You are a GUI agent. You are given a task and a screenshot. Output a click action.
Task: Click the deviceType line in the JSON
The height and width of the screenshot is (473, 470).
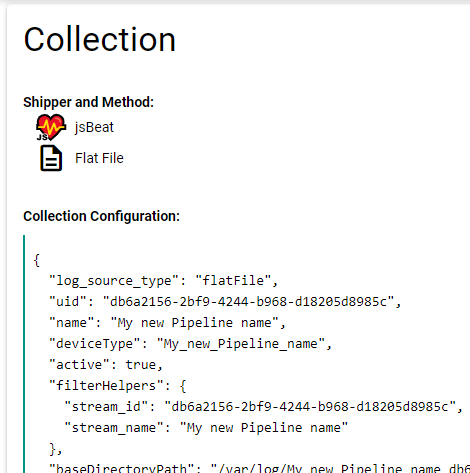[190, 343]
